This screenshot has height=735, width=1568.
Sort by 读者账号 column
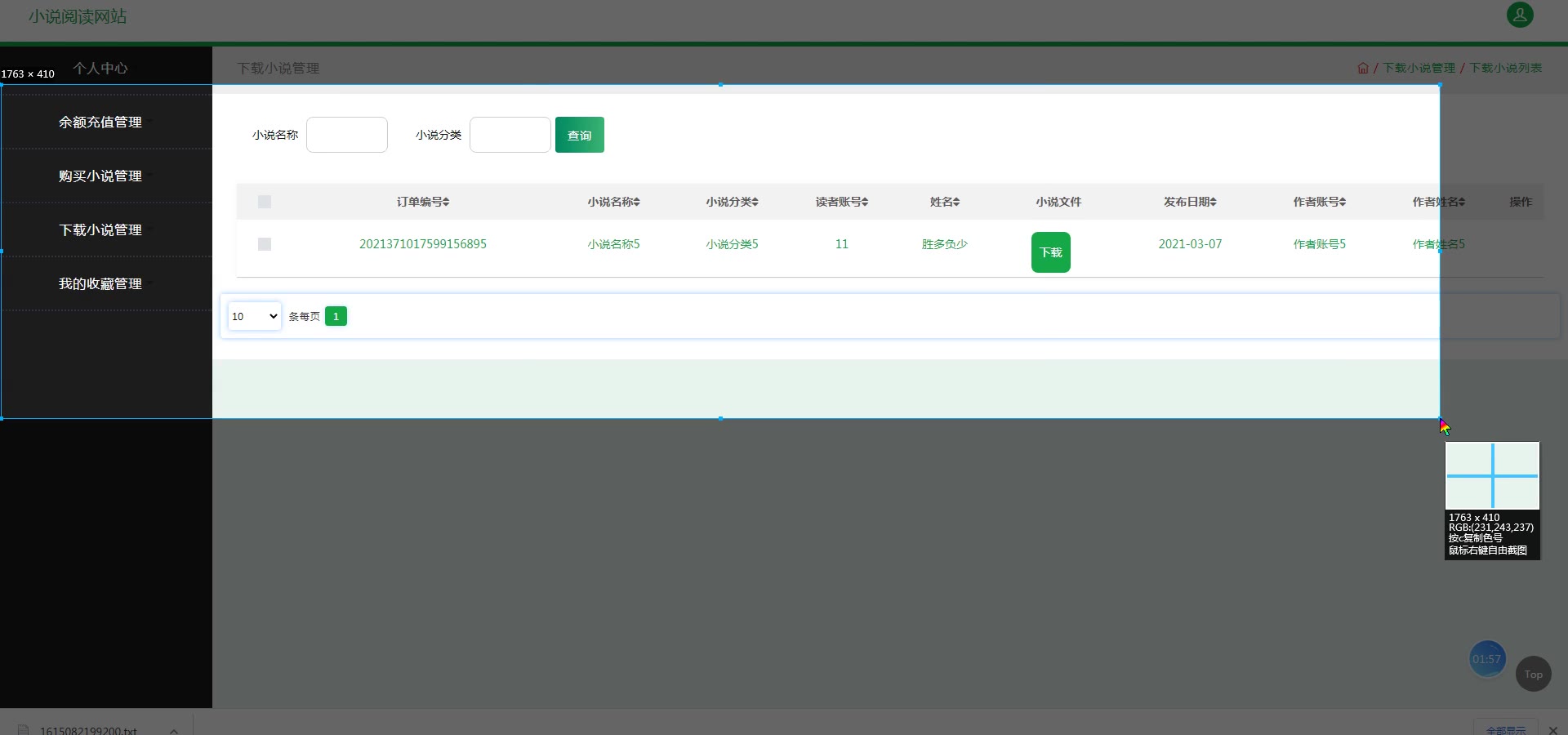(842, 202)
